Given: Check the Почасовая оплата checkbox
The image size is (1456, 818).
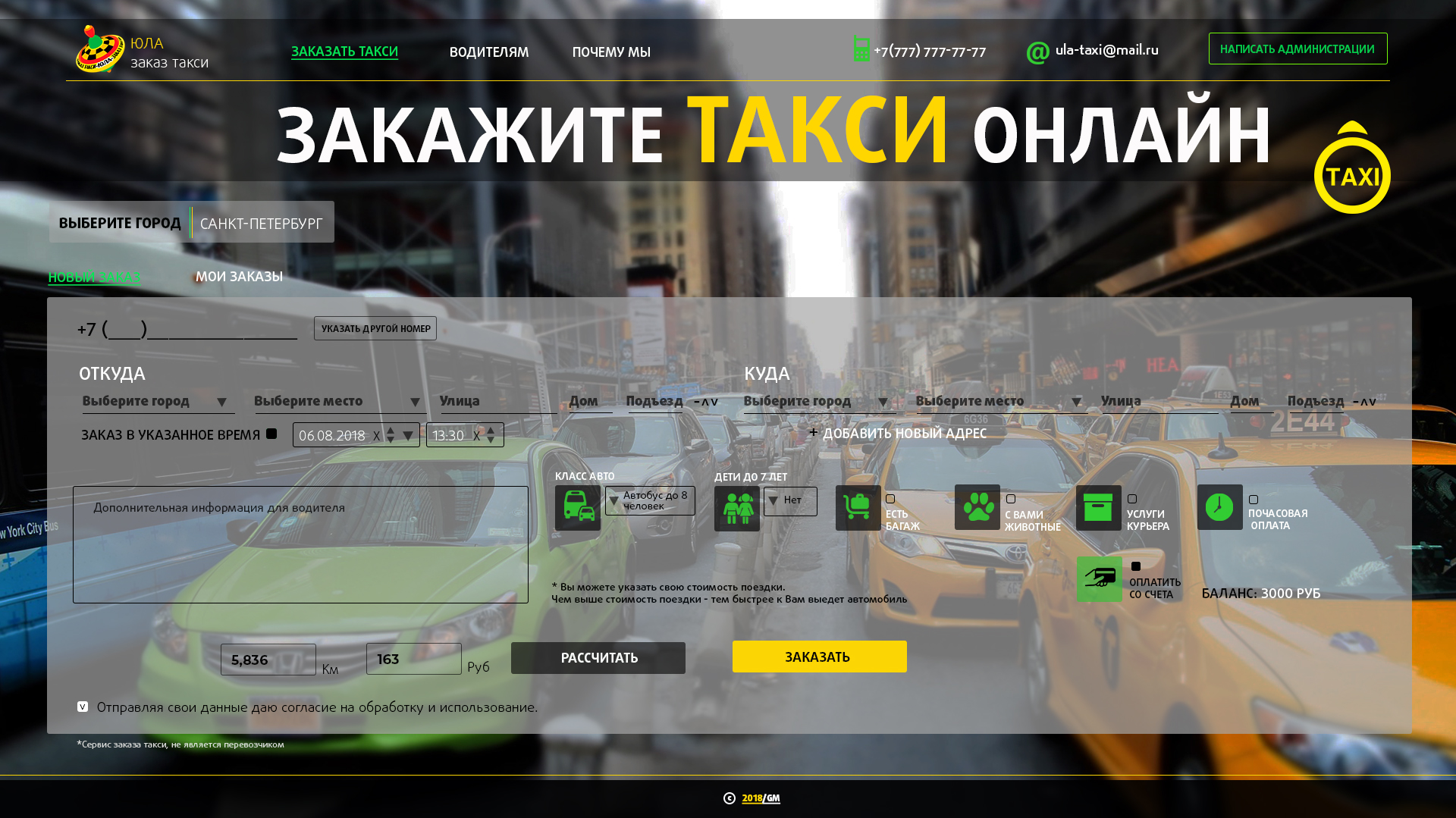Looking at the screenshot, I should 1254,500.
